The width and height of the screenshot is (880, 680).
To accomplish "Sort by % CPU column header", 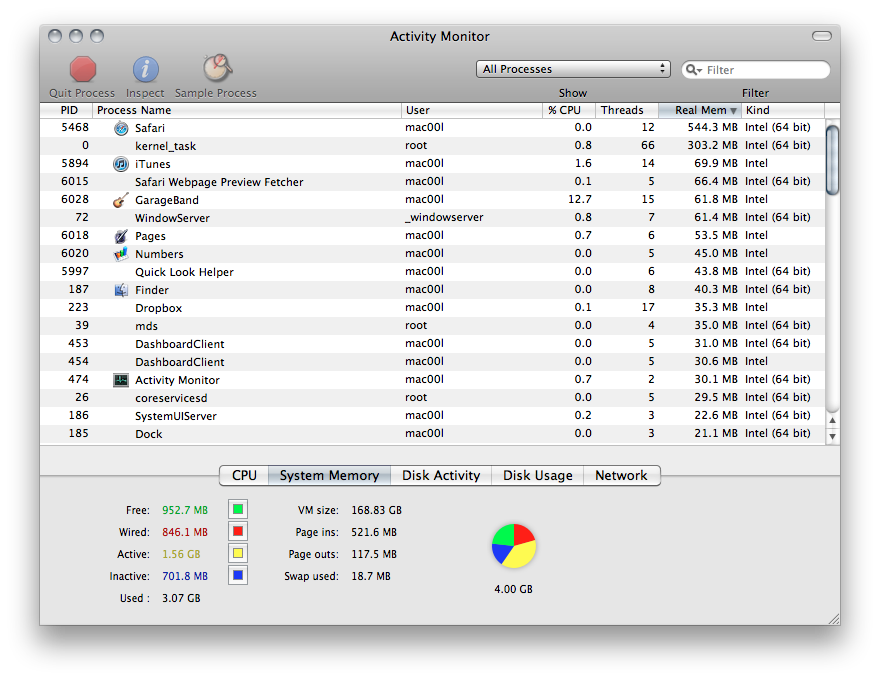I will [569, 110].
